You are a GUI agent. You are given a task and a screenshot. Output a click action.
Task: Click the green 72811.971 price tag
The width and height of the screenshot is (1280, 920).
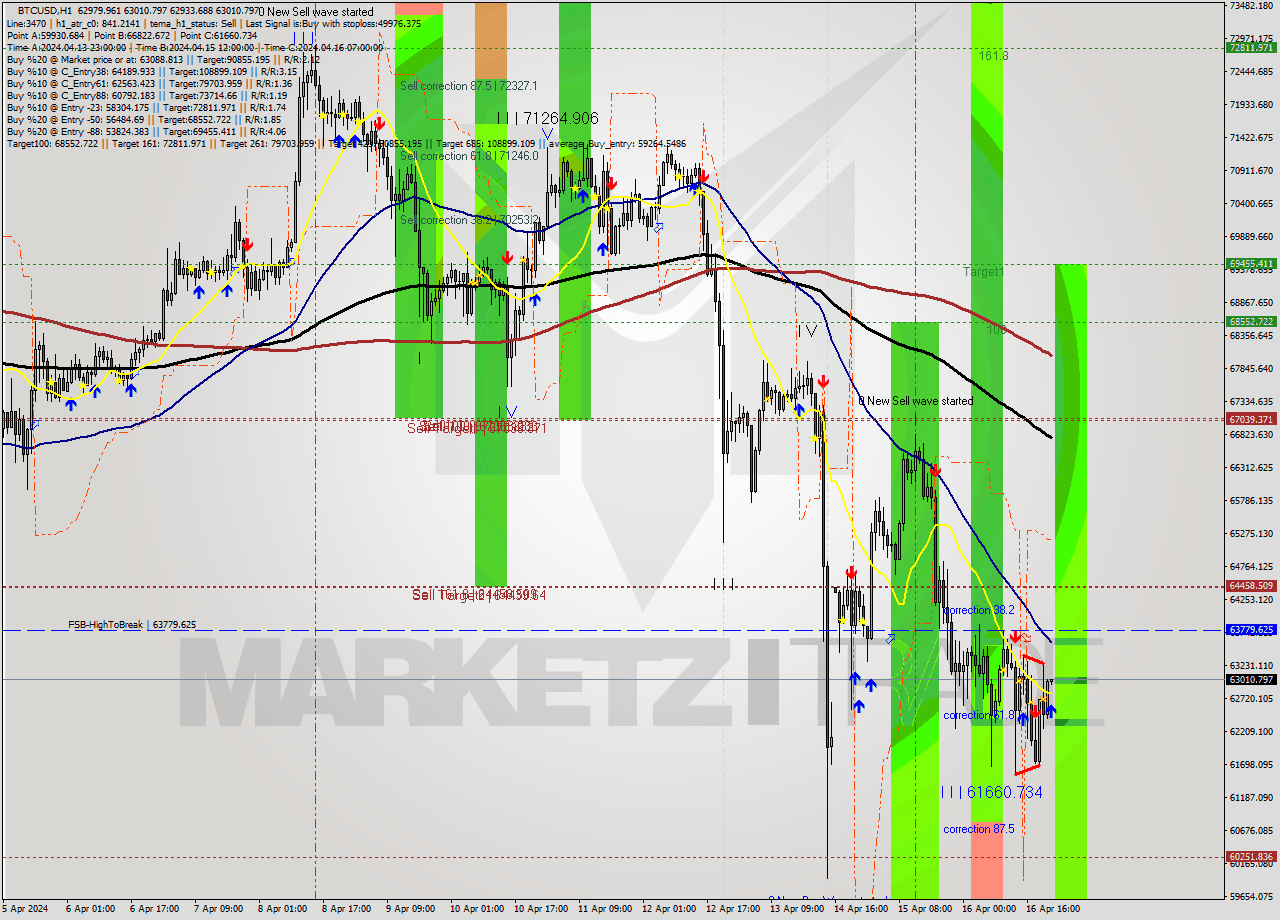(1251, 47)
